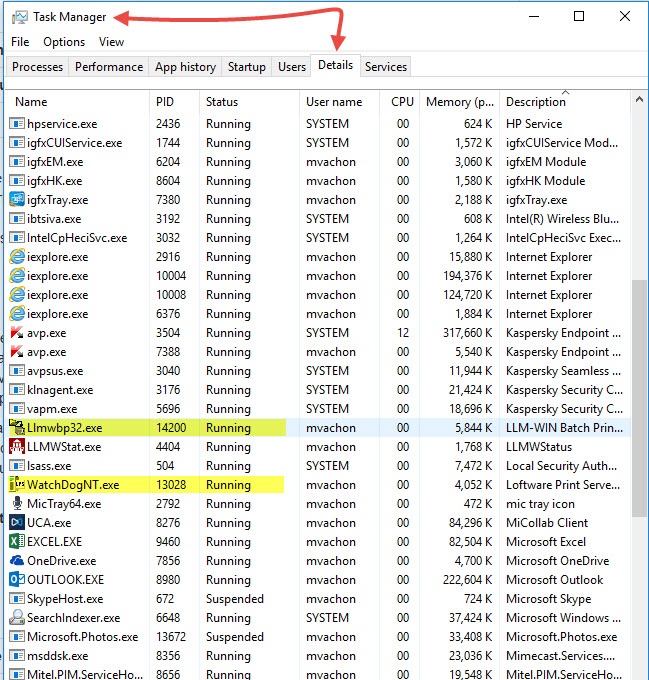Click the Internet Explorer icon for PID 10008
The width and height of the screenshot is (649, 680).
pyautogui.click(x=17, y=295)
